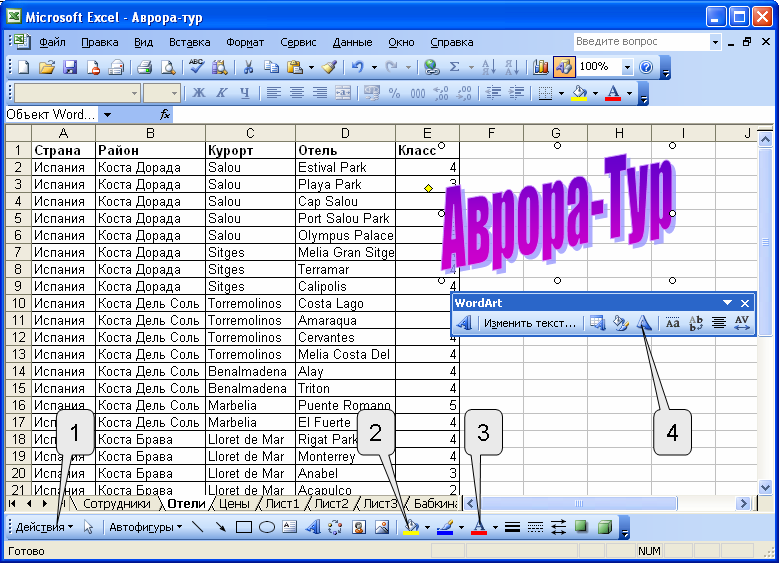Click the Undo arrow icon
The image size is (779, 563).
pyautogui.click(x=358, y=67)
